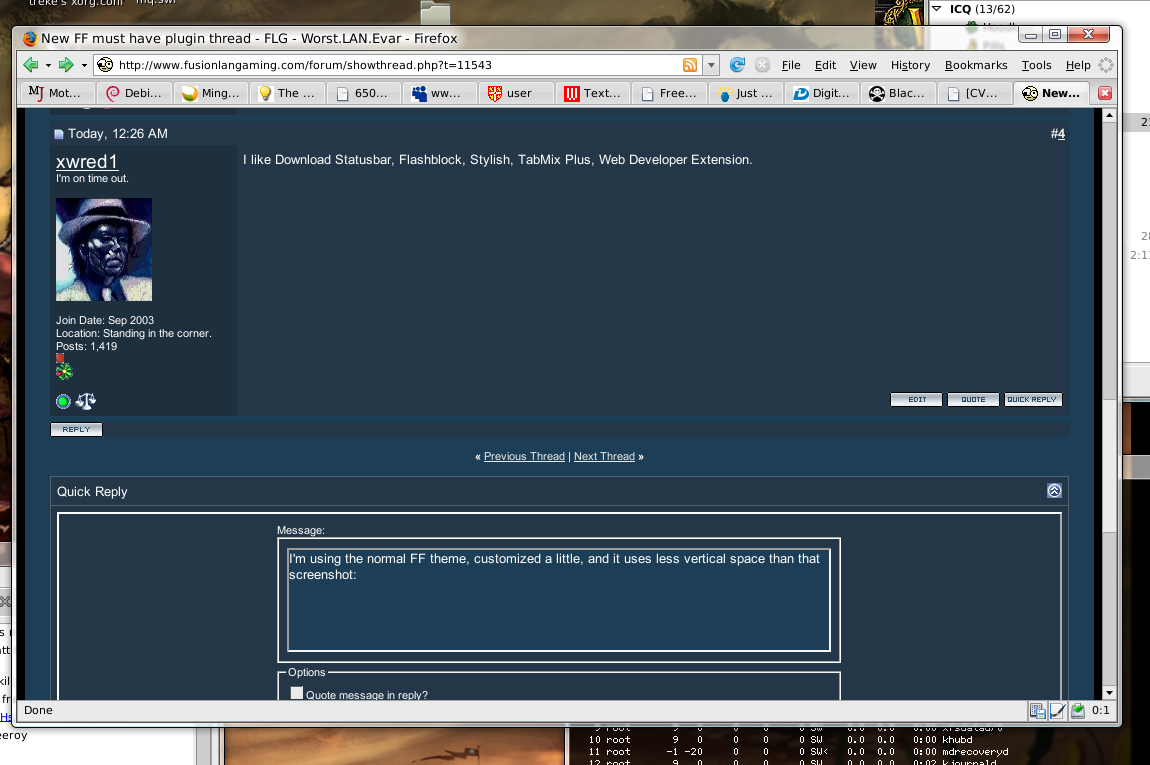Screen dimensions: 1150x765
Task: Go back with the green back arrow
Action: point(31,65)
